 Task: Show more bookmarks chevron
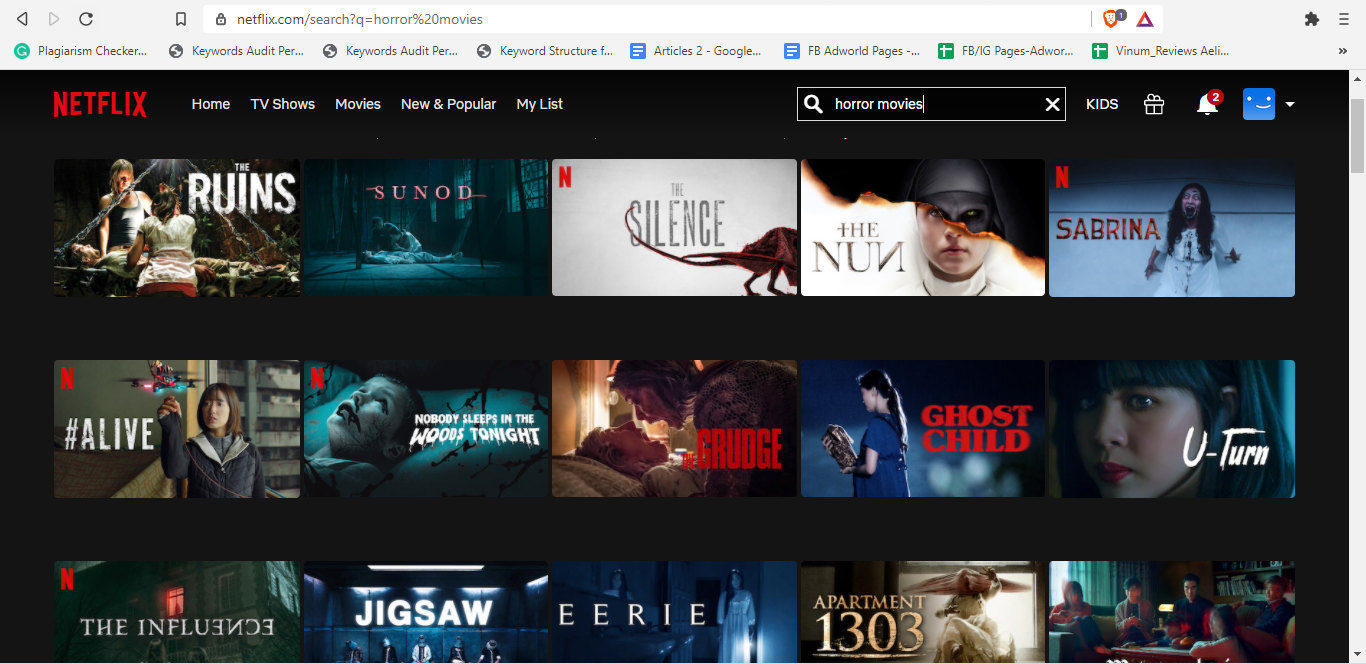(1342, 50)
